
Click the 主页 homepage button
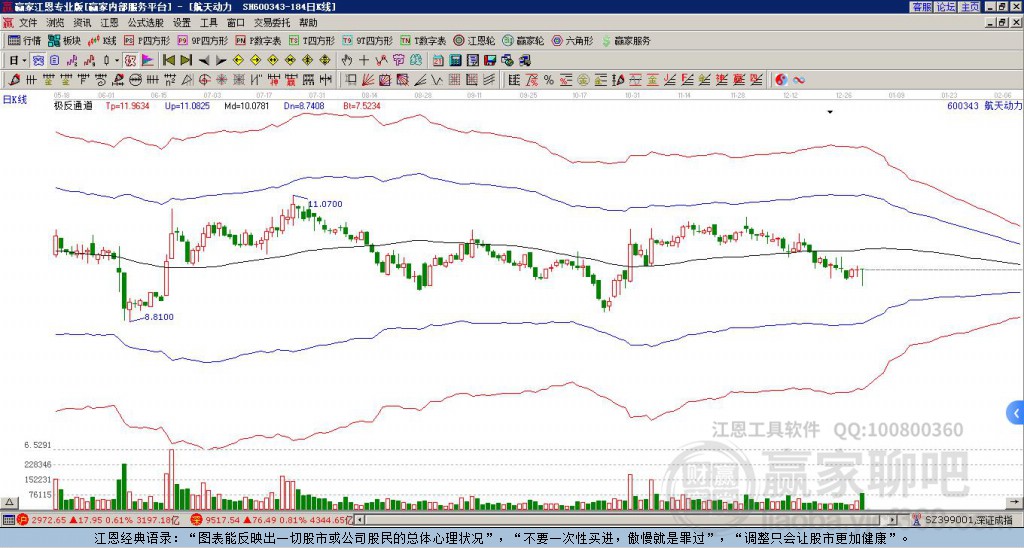[x=969, y=7]
